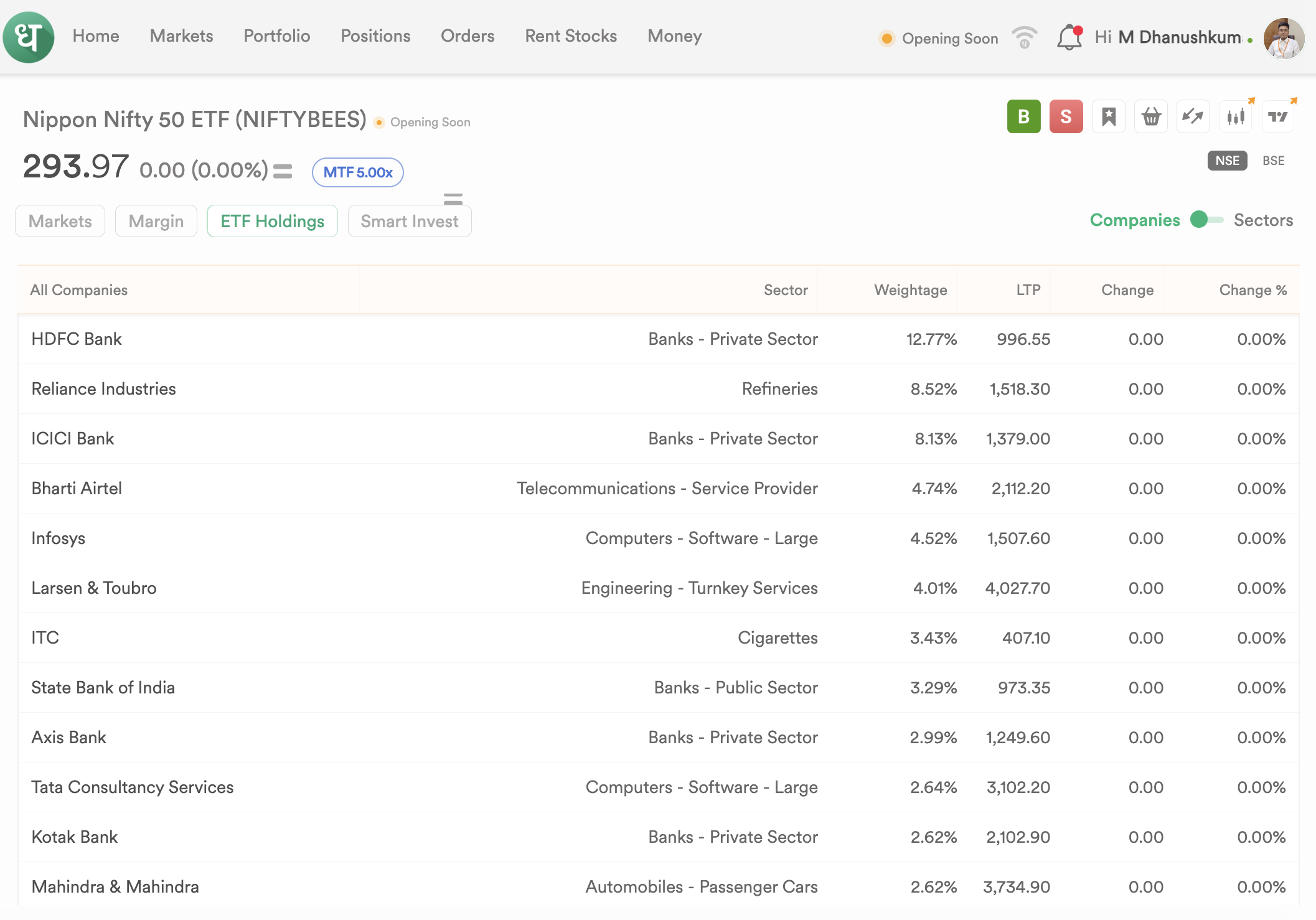The width and height of the screenshot is (1316, 920).
Task: Open notifications bell icon
Action: pos(1069,37)
